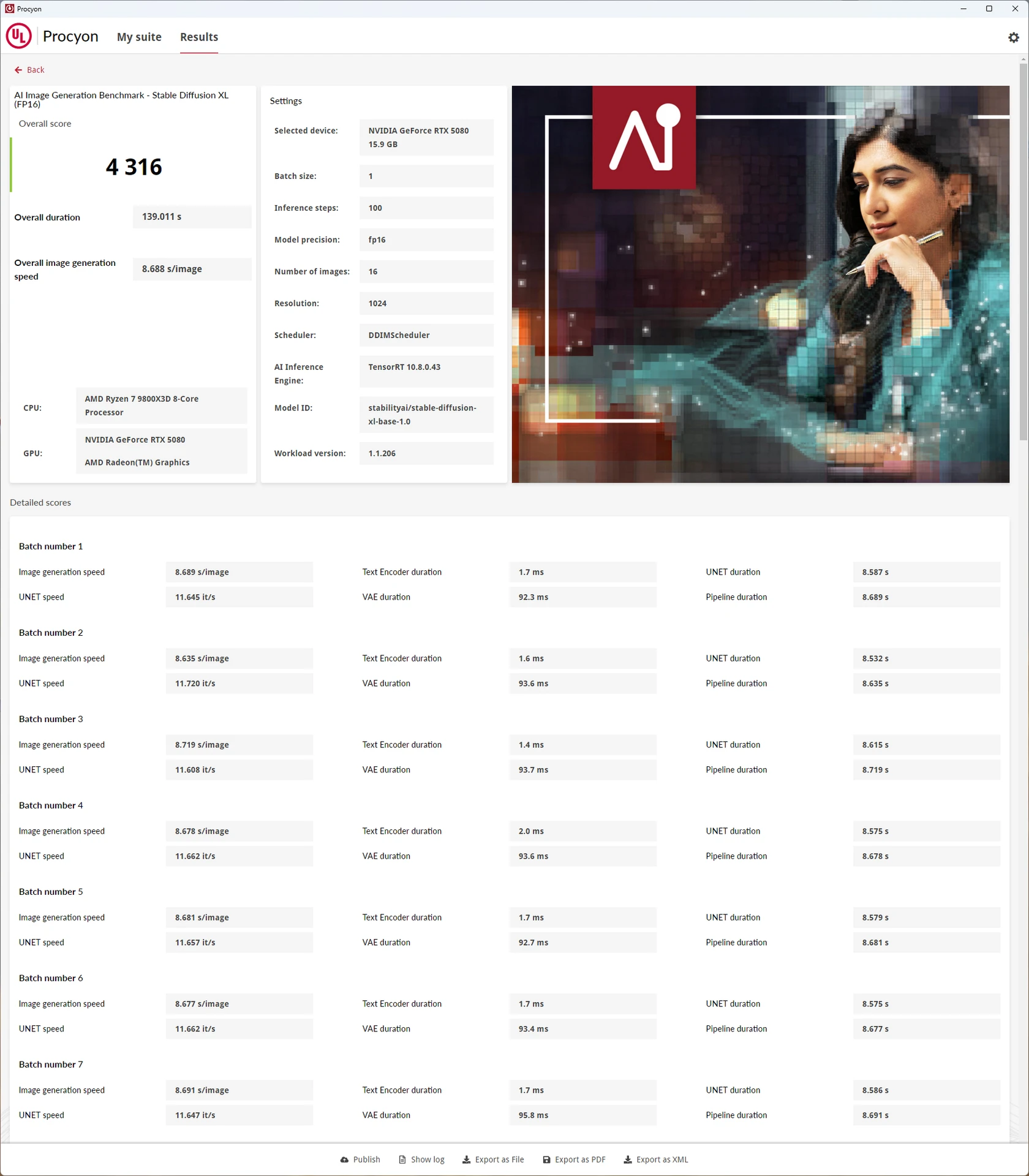Screen dimensions: 1029x1176
Task: Click Batch 7 VAE duration 95.8 ms
Action: pyautogui.click(x=582, y=1115)
